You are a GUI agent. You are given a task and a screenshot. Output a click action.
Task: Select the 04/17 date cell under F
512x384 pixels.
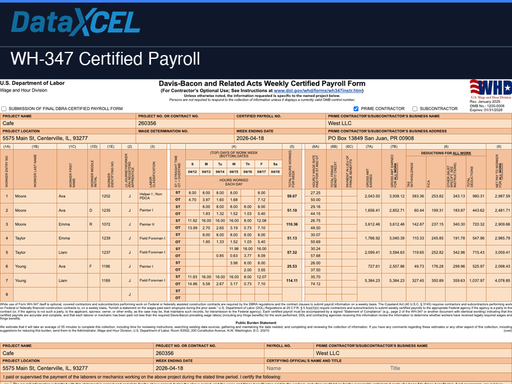pyautogui.click(x=262, y=172)
